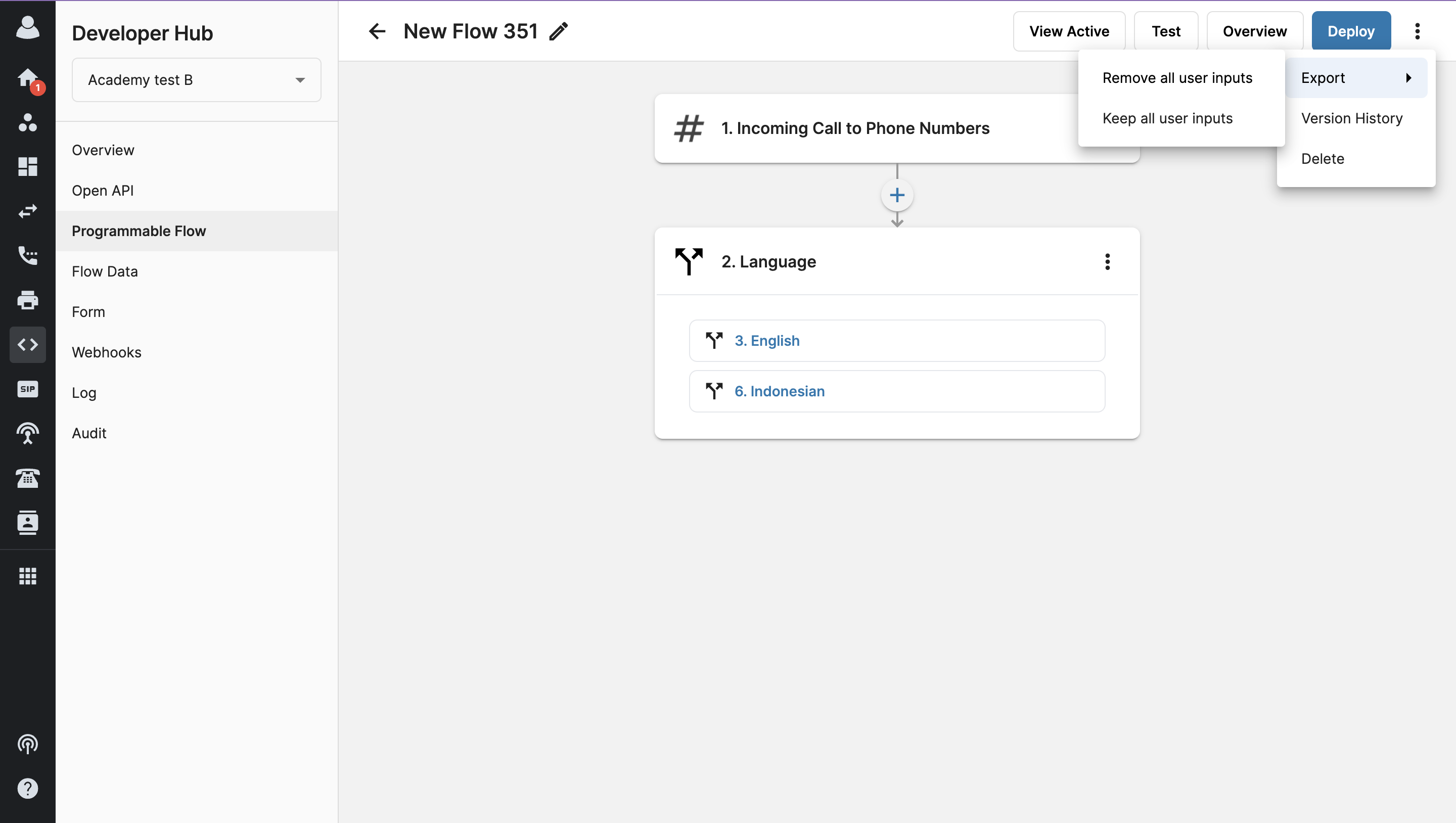The width and height of the screenshot is (1456, 823).
Task: Open the apps grid icon in sidebar
Action: [27, 575]
